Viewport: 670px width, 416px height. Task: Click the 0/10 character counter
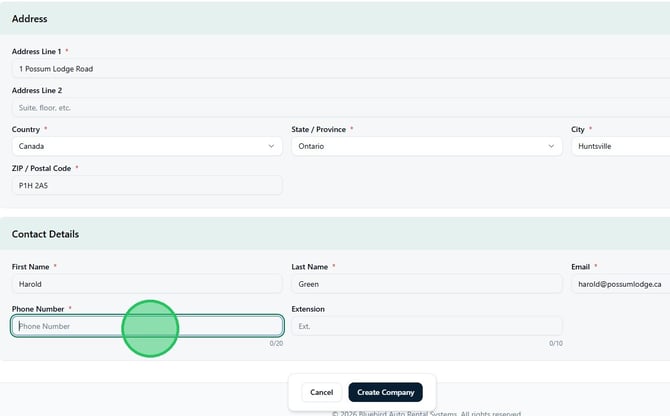556,343
